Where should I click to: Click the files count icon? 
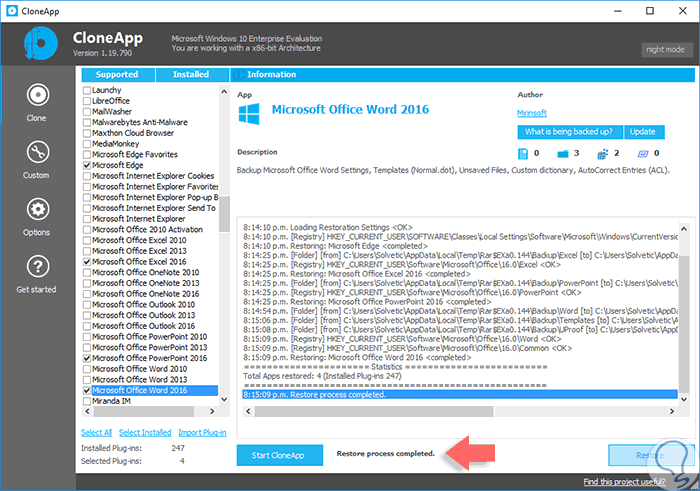(x=522, y=154)
